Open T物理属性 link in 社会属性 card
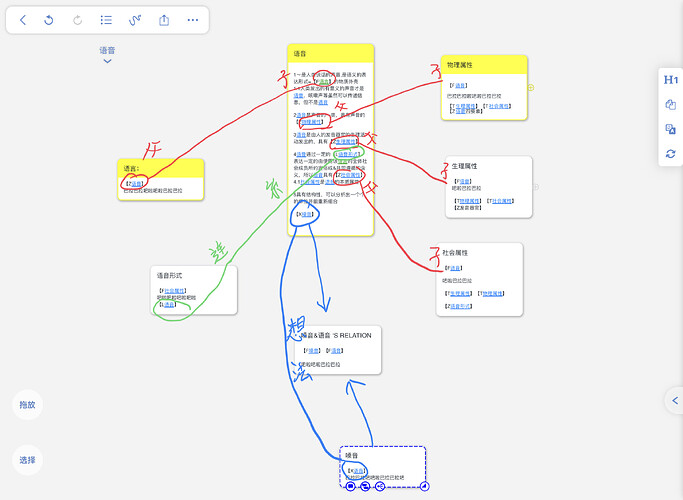Screen dimensions: 683x500 (x=492, y=294)
